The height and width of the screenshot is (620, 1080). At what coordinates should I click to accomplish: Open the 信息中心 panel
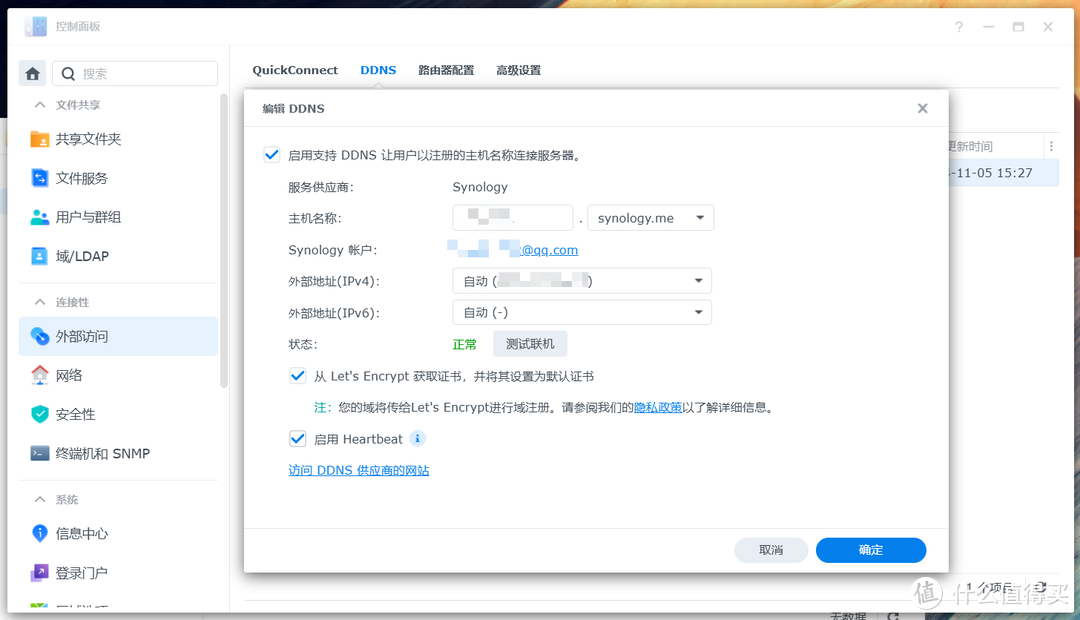pos(83,533)
